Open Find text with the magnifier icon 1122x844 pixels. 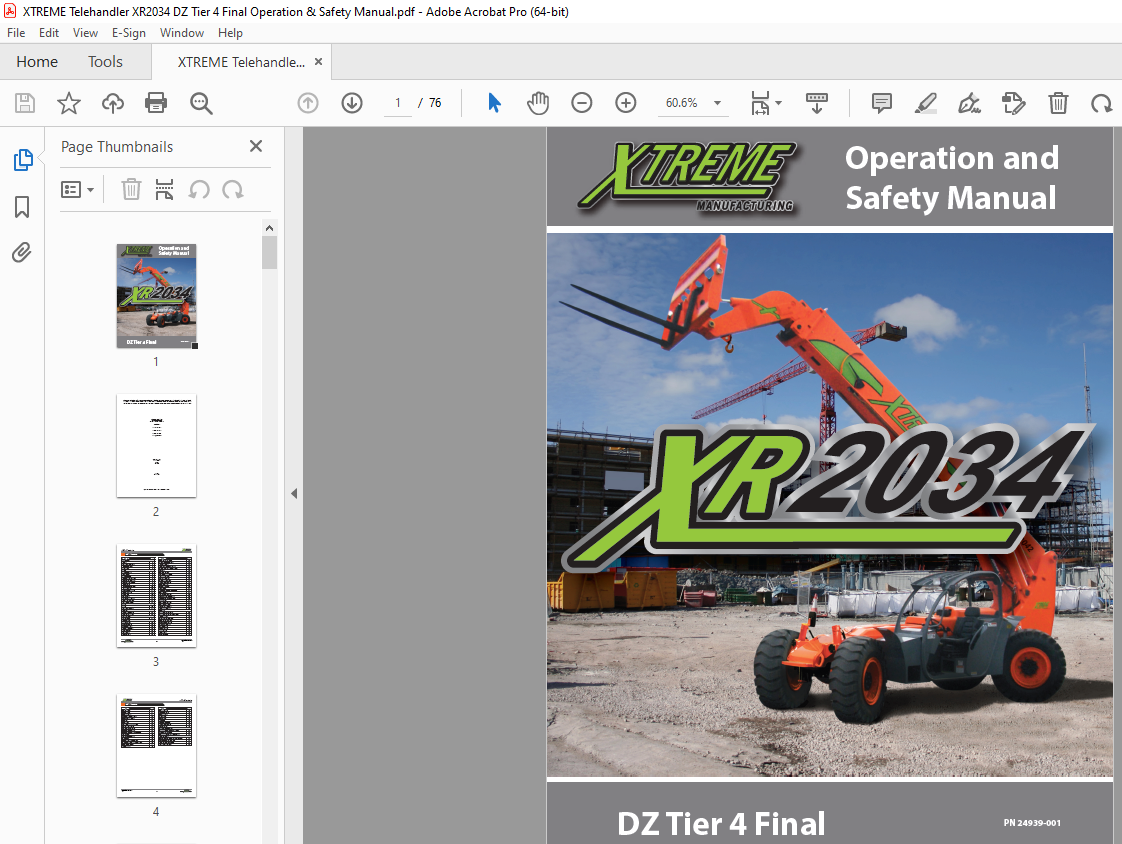click(x=201, y=103)
